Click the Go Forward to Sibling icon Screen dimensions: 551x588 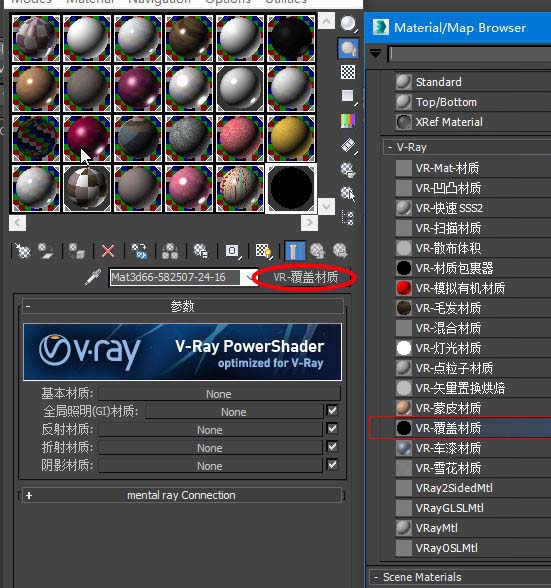(x=341, y=251)
